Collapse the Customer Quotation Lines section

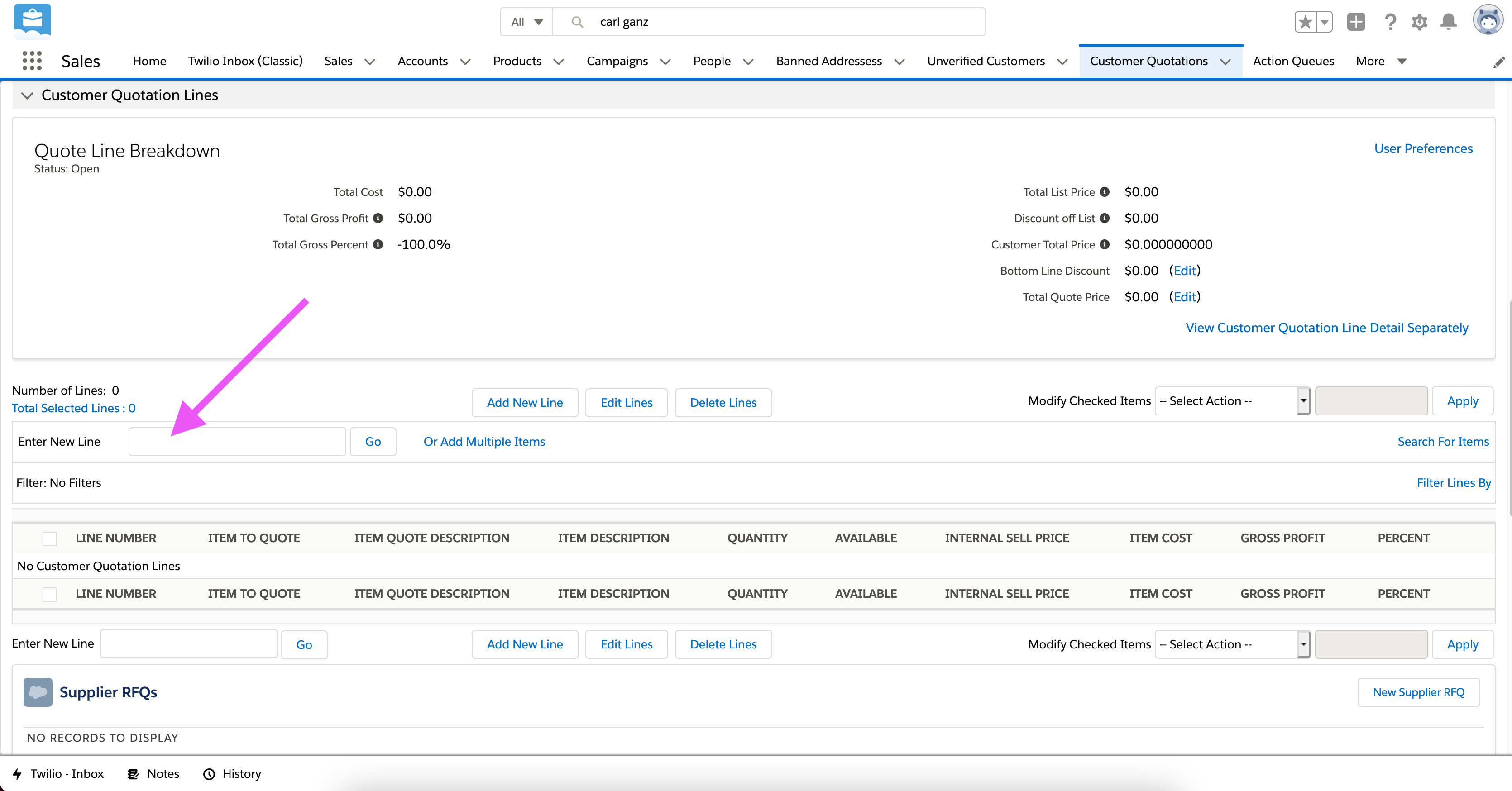click(x=27, y=95)
